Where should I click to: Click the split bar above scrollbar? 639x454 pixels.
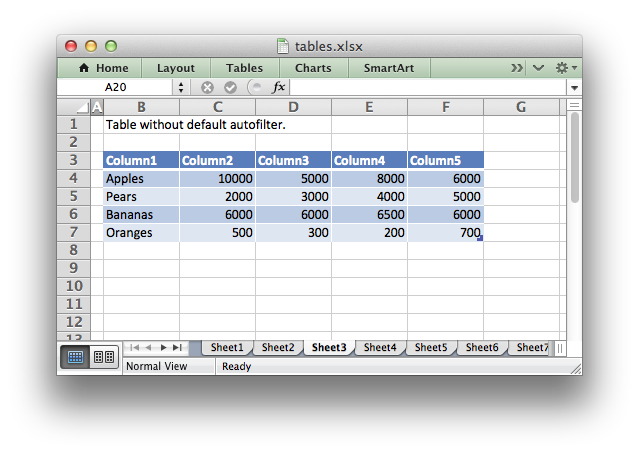pos(574,106)
